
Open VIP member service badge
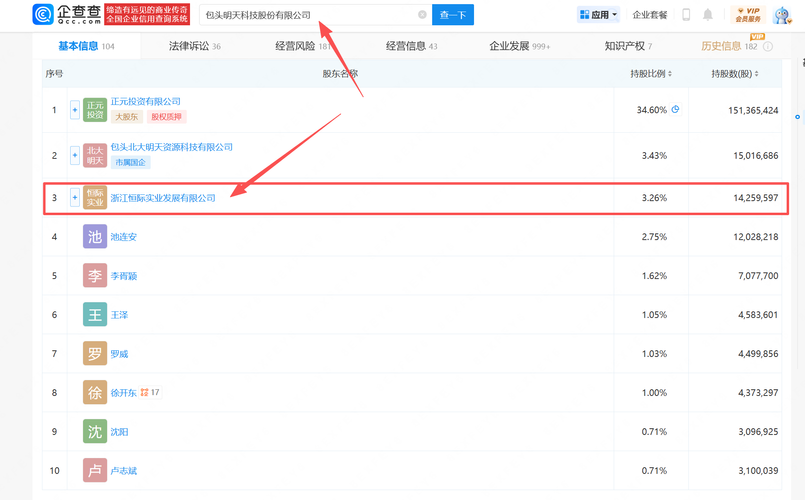[748, 14]
